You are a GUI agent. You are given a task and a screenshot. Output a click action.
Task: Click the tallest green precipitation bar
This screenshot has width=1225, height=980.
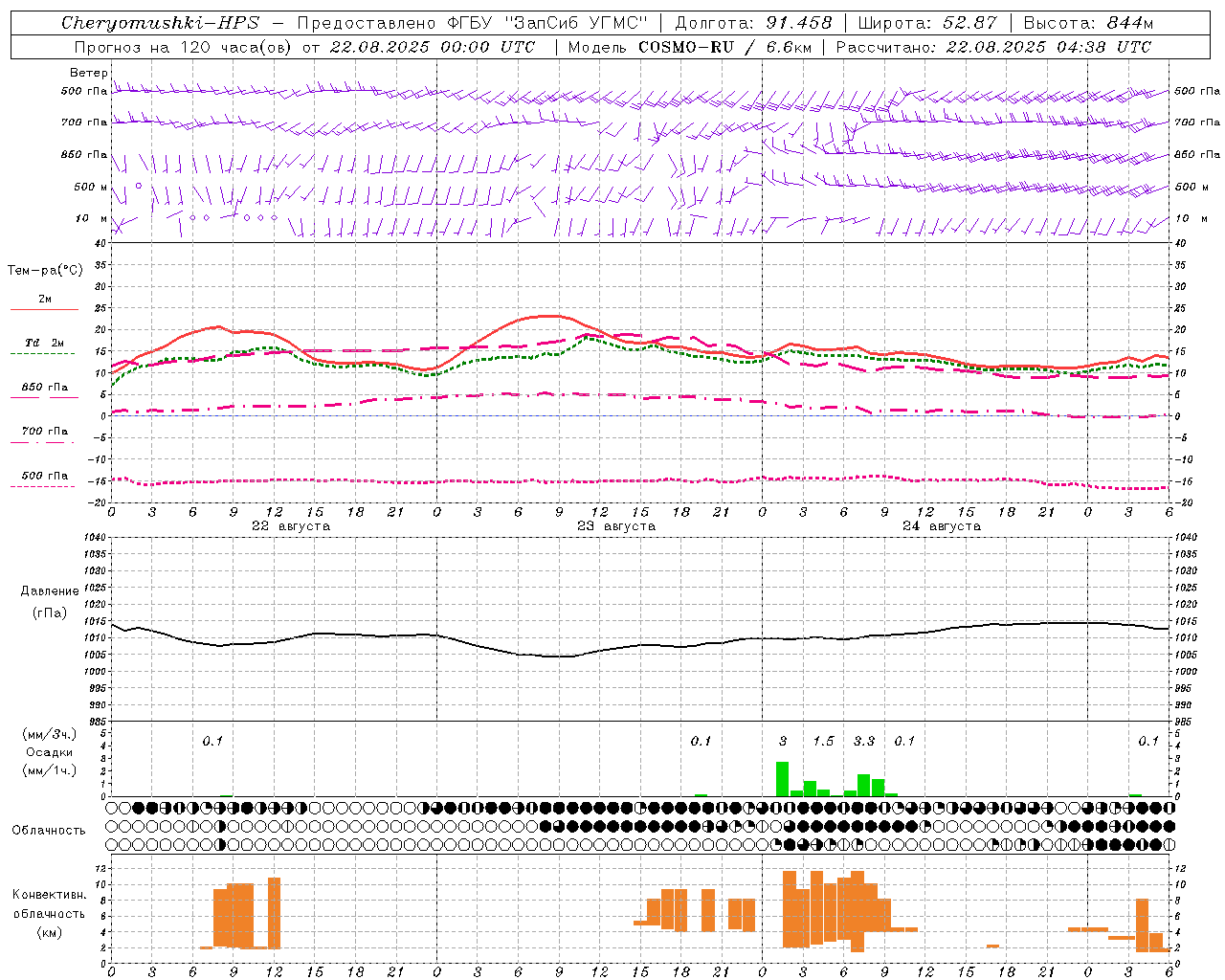(x=782, y=779)
